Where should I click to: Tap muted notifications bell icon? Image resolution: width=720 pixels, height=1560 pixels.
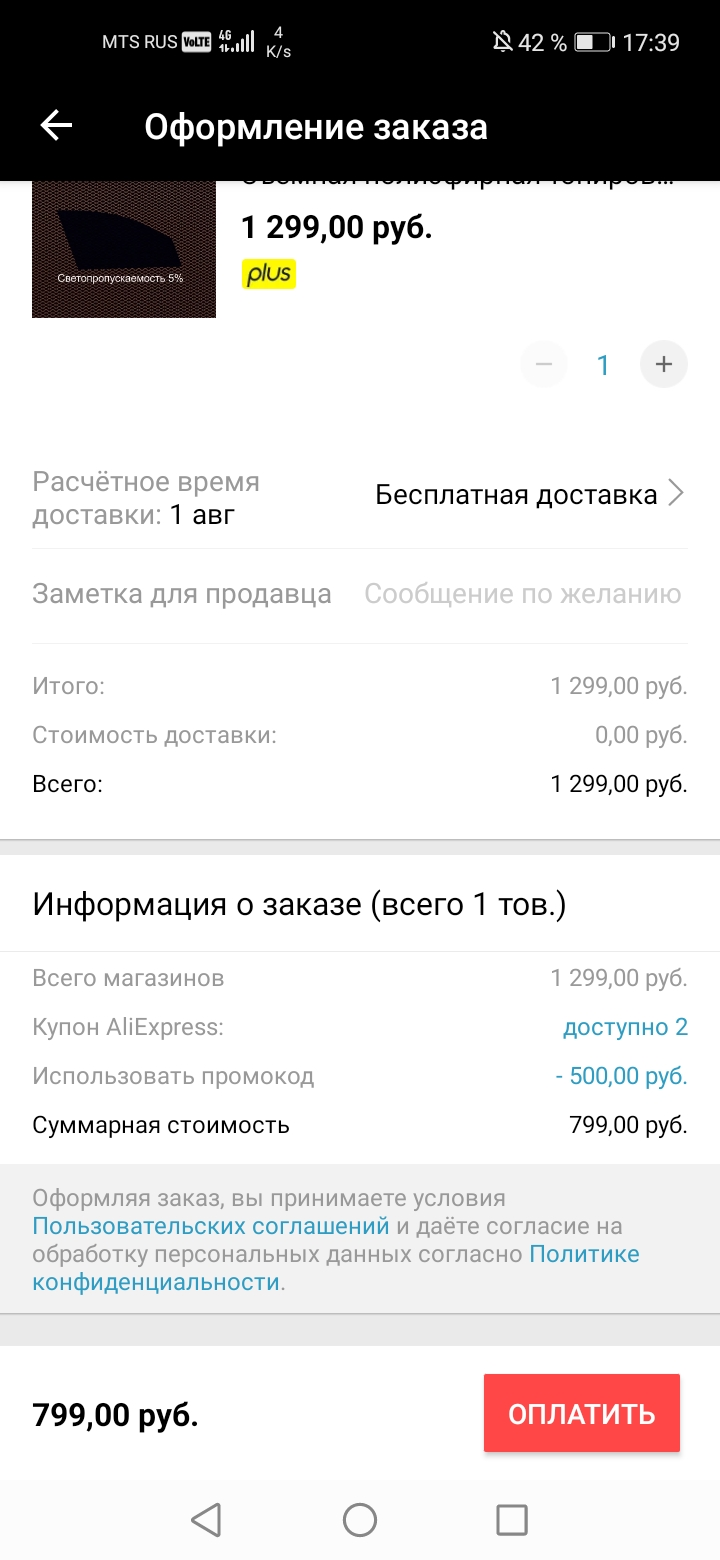point(503,42)
